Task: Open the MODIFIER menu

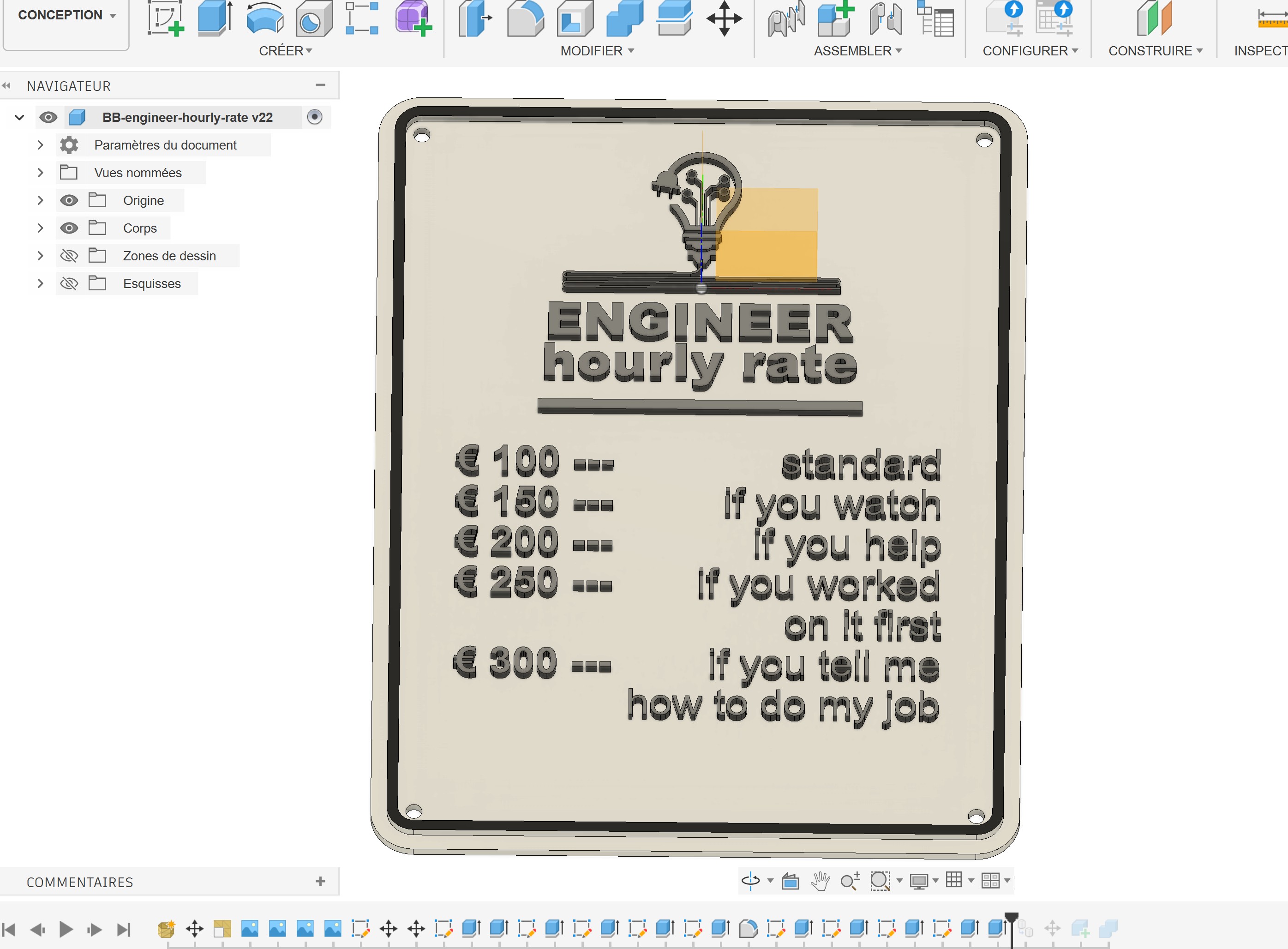Action: (x=597, y=51)
